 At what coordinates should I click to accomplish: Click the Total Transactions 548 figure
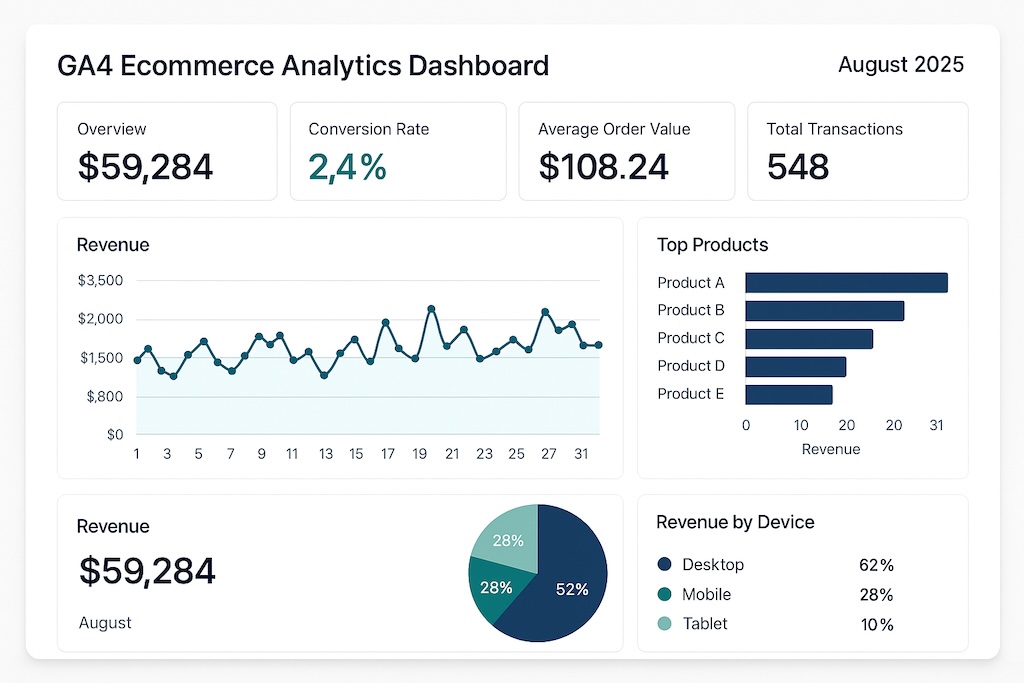pyautogui.click(x=798, y=167)
